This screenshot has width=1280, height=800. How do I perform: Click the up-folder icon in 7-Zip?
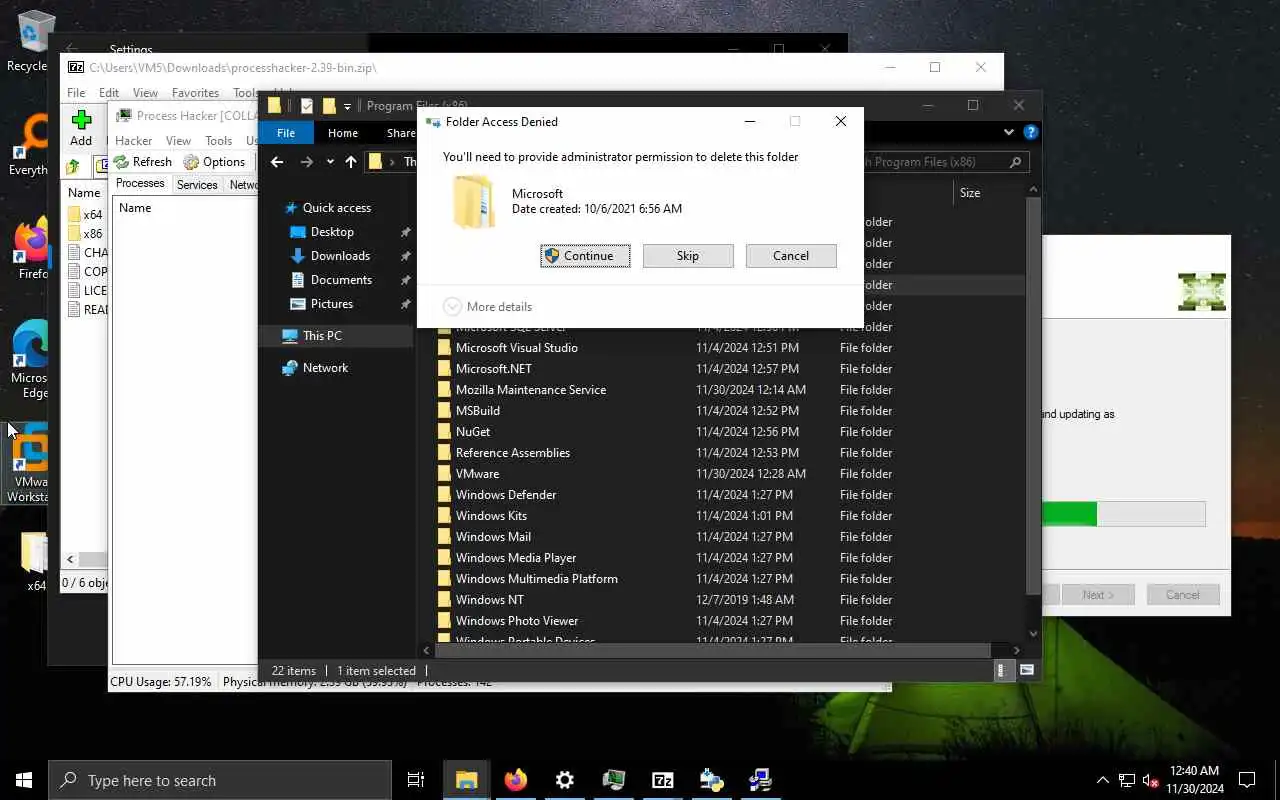click(73, 167)
